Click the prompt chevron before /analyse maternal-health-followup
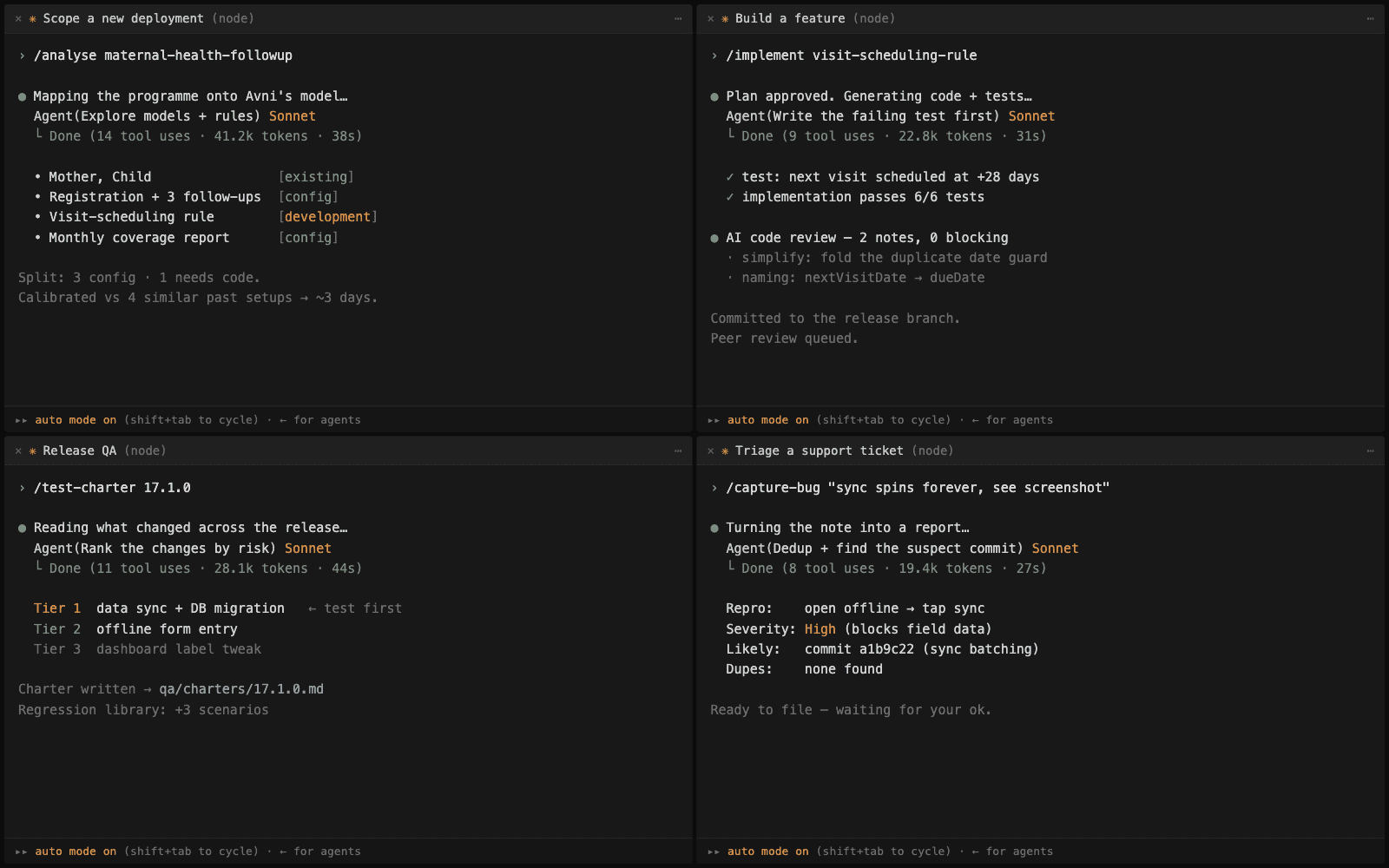The width and height of the screenshot is (1389, 868). [x=22, y=56]
